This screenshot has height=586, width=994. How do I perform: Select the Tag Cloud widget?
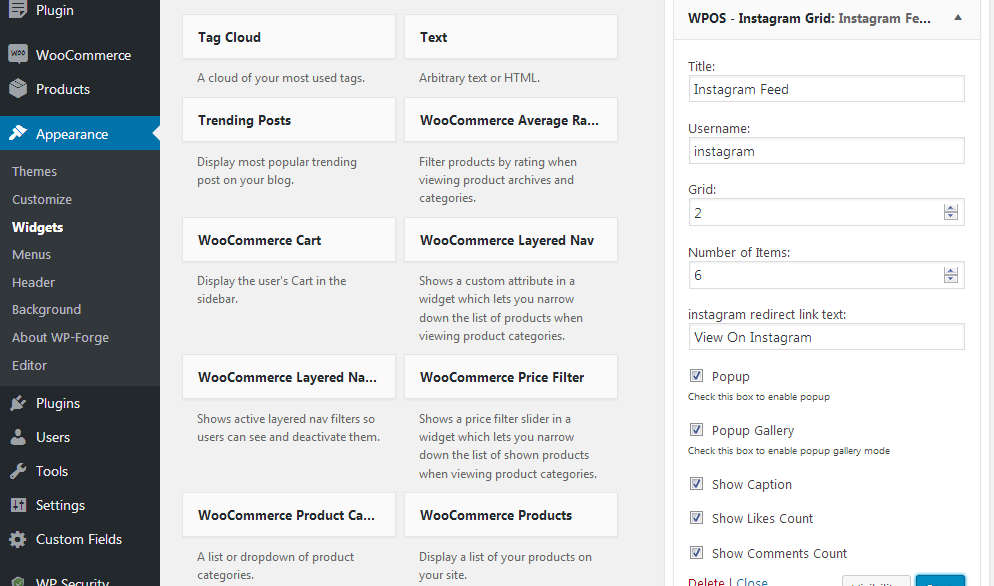(289, 37)
